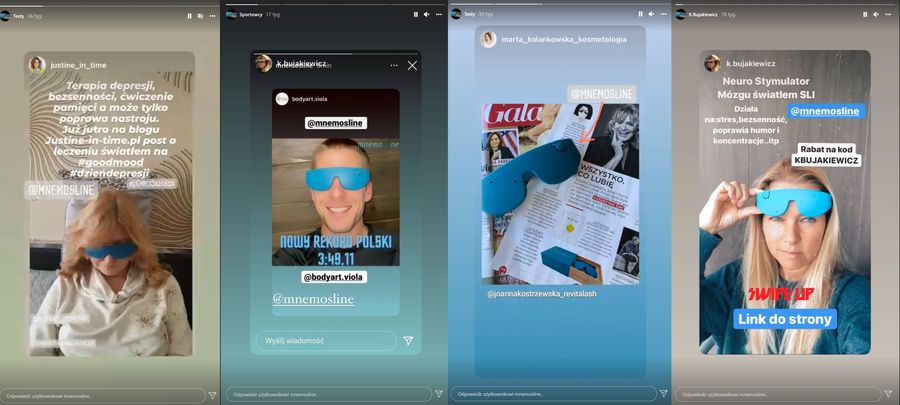Click the SWIPE UP text

781,295
